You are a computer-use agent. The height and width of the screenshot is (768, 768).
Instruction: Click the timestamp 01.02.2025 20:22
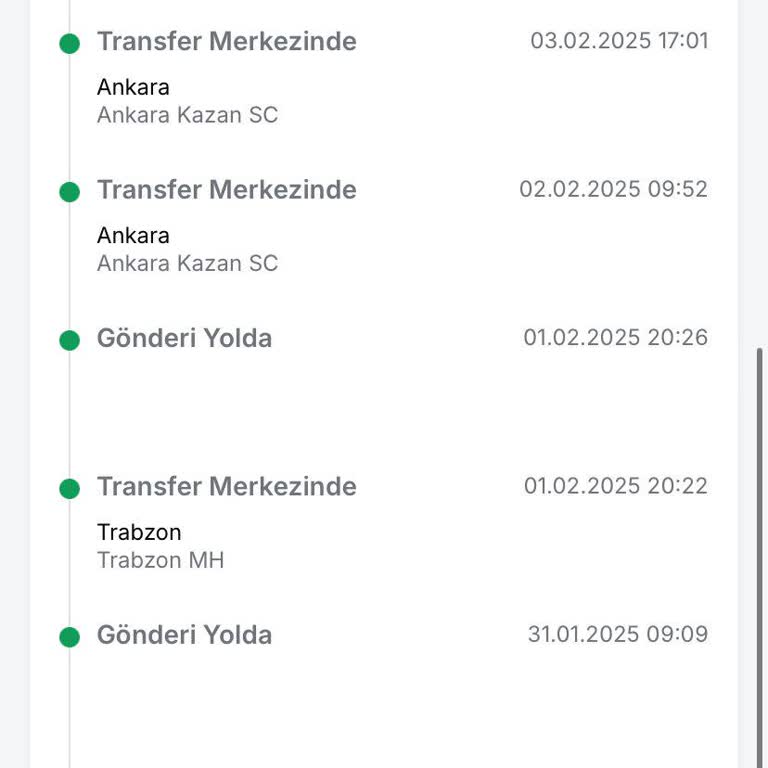pos(615,486)
